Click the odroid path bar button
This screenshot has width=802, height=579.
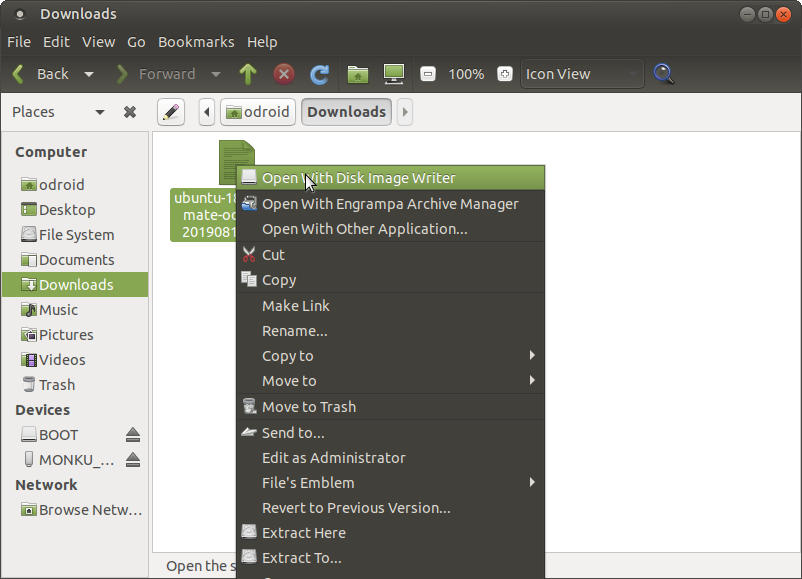point(258,112)
